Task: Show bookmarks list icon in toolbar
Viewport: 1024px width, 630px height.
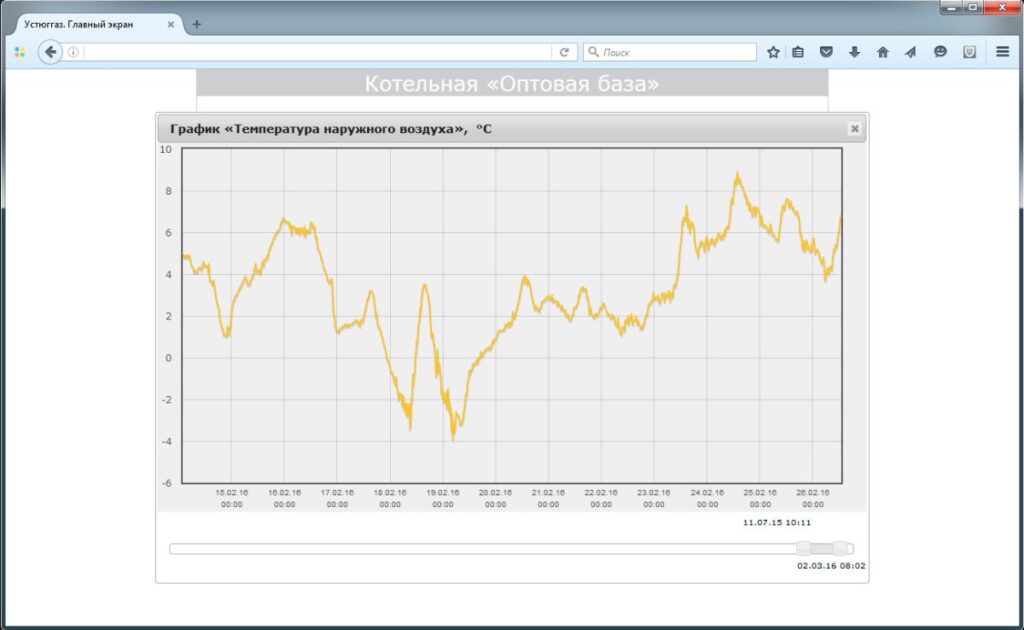Action: pyautogui.click(x=798, y=52)
